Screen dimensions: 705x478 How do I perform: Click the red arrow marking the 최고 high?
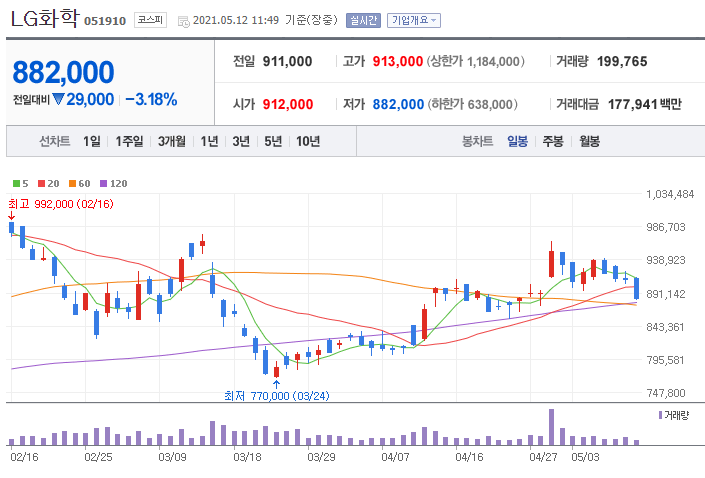tap(11, 216)
